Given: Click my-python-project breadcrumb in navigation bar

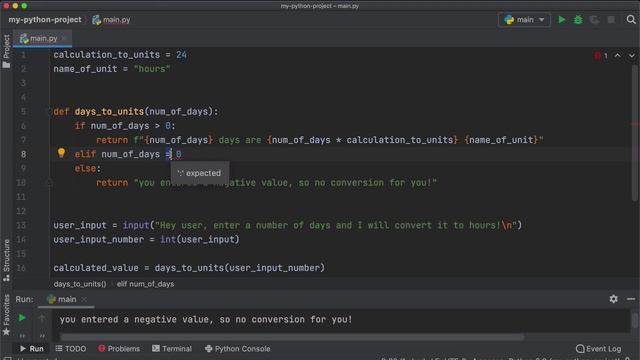Looking at the screenshot, I should click(45, 20).
